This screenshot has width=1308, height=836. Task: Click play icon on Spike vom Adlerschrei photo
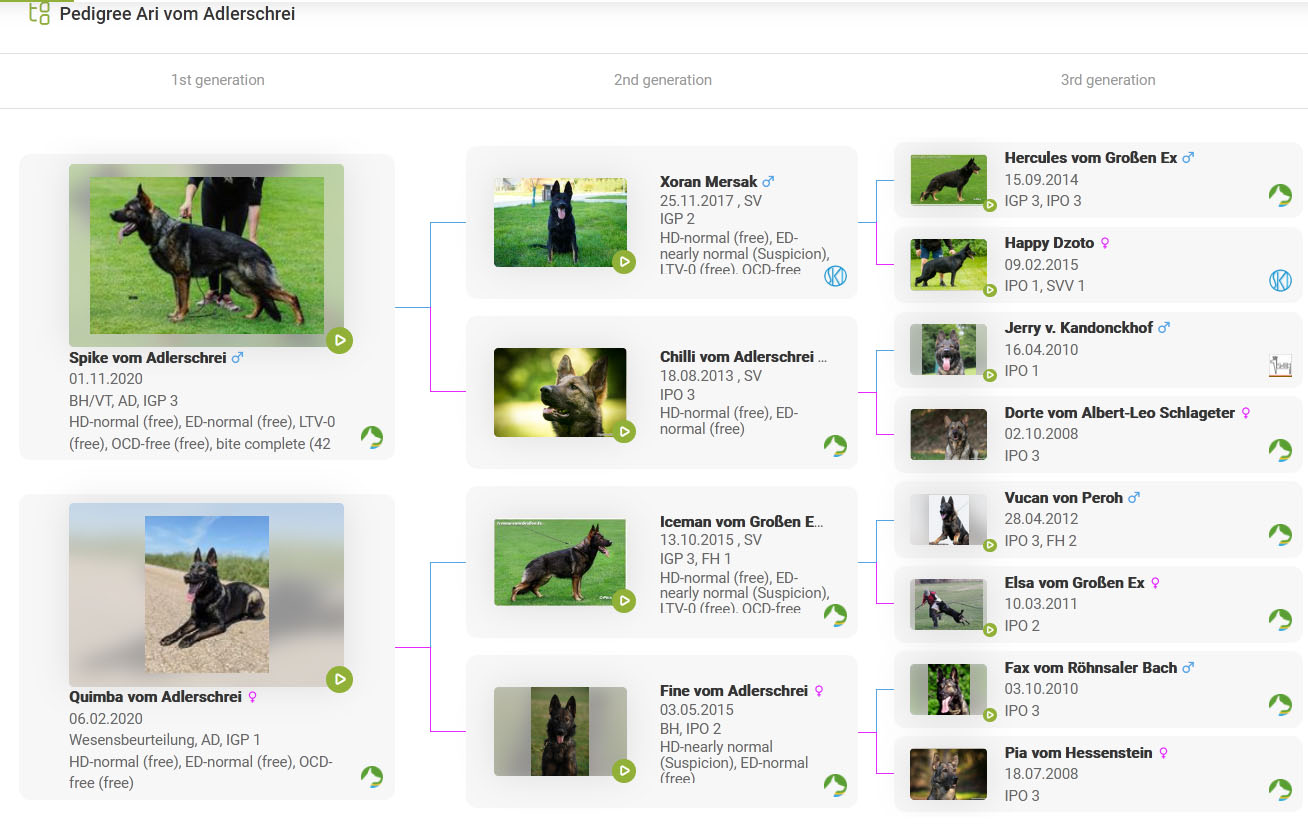point(339,340)
